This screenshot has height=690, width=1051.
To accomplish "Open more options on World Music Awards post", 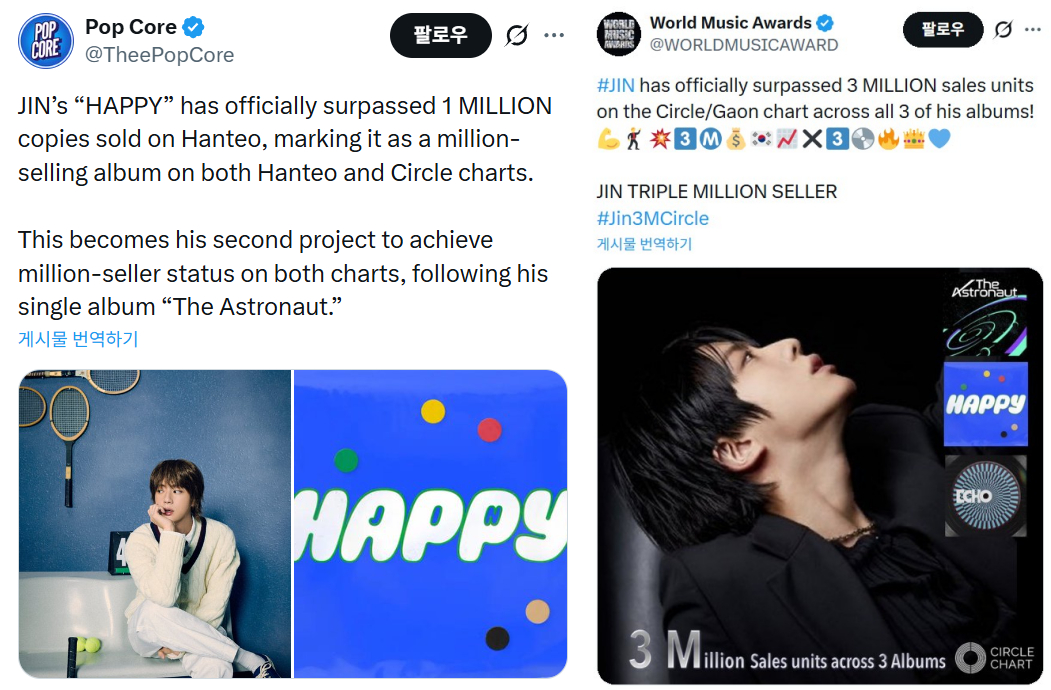I will (1033, 30).
